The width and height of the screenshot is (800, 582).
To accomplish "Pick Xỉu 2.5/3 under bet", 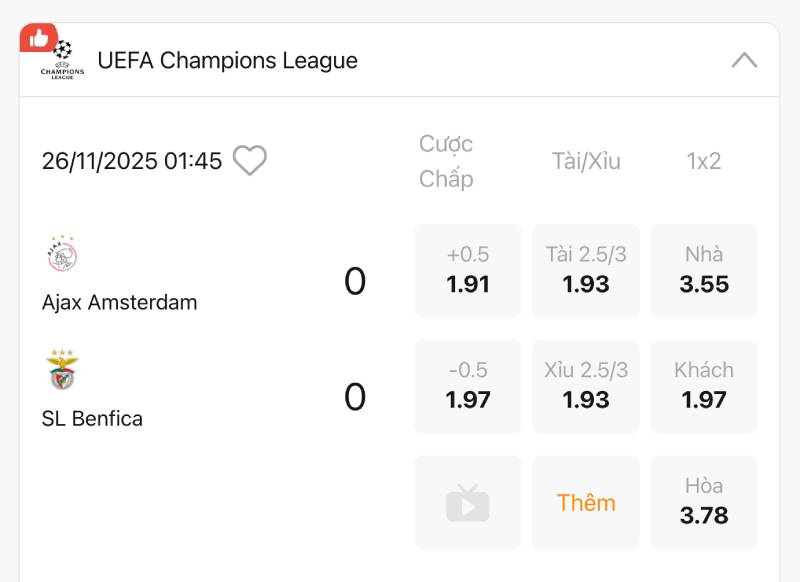I will [x=585, y=387].
